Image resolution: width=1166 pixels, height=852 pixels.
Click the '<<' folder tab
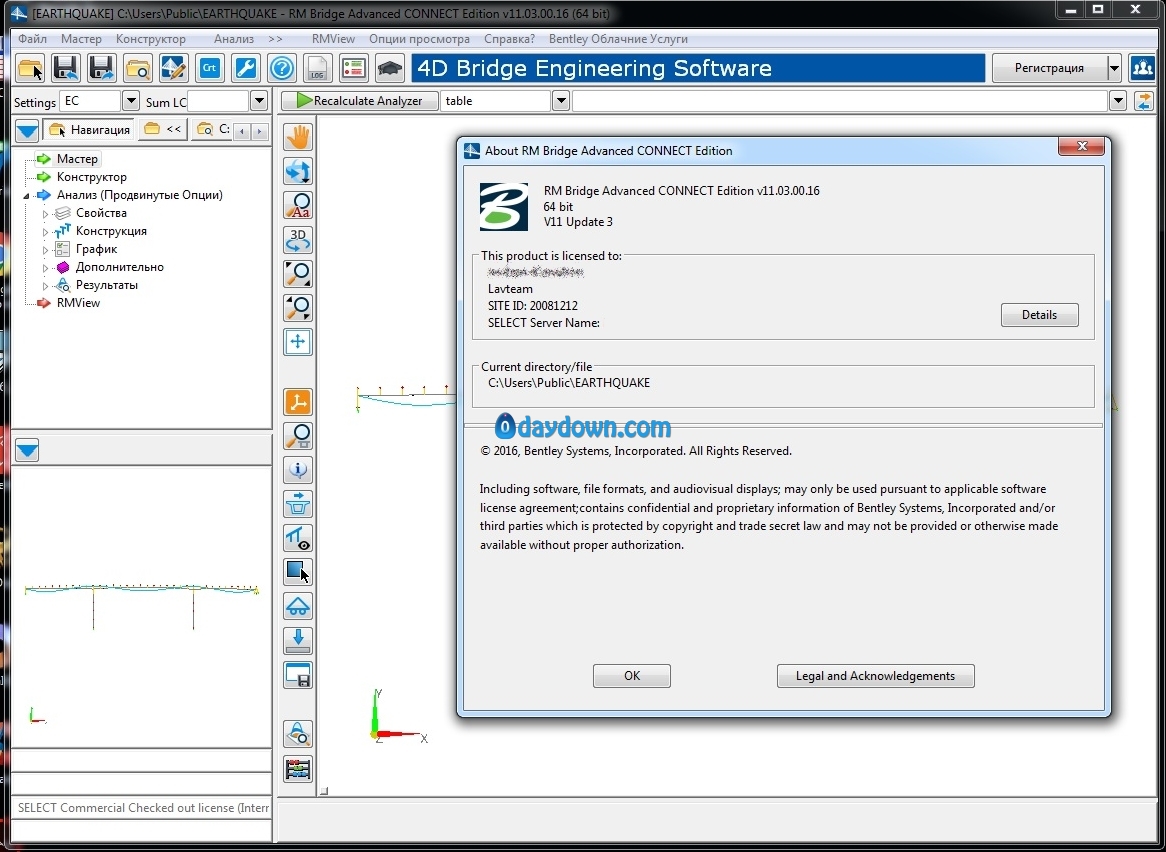(x=163, y=129)
